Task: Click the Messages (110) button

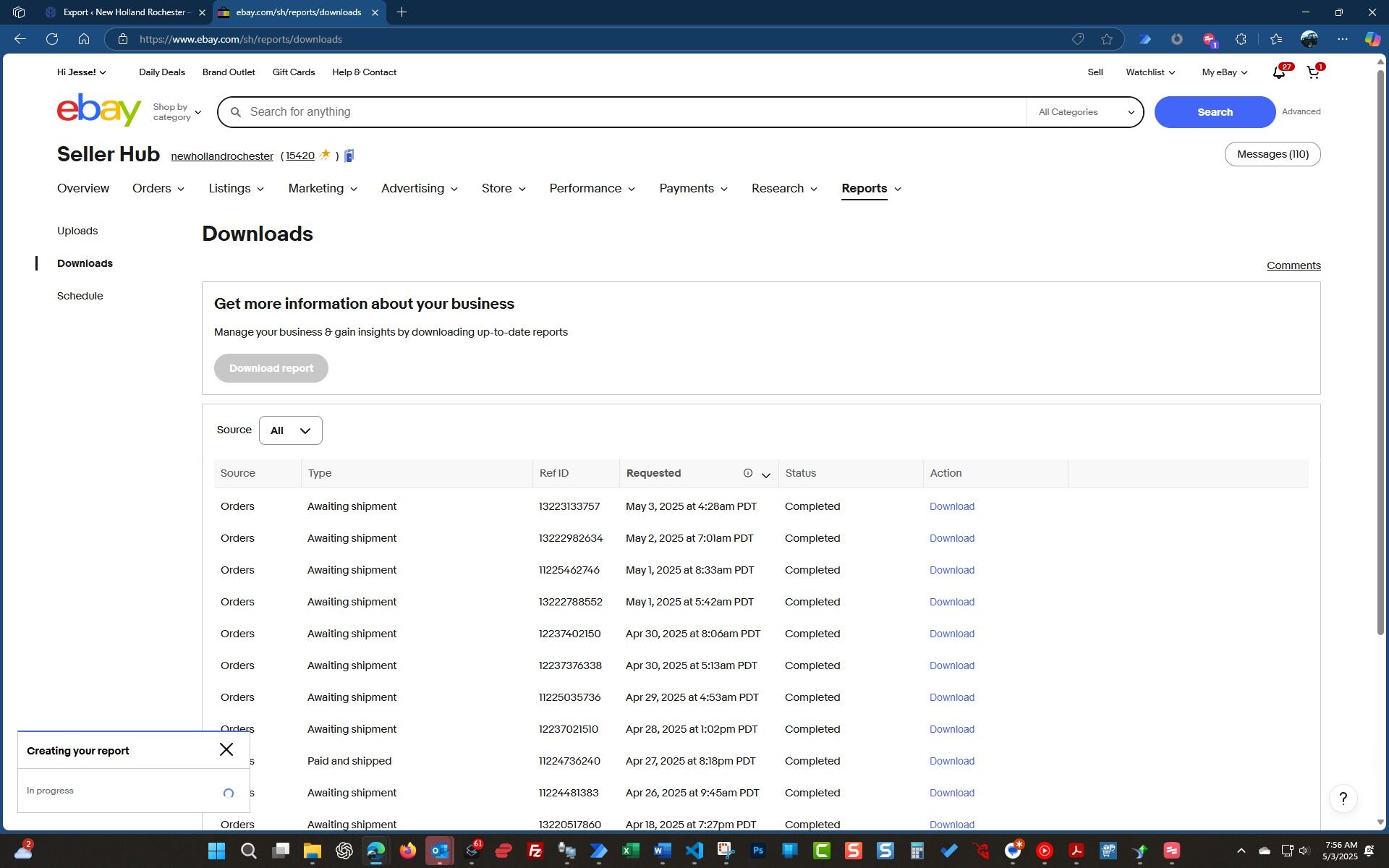Action: coord(1272,154)
